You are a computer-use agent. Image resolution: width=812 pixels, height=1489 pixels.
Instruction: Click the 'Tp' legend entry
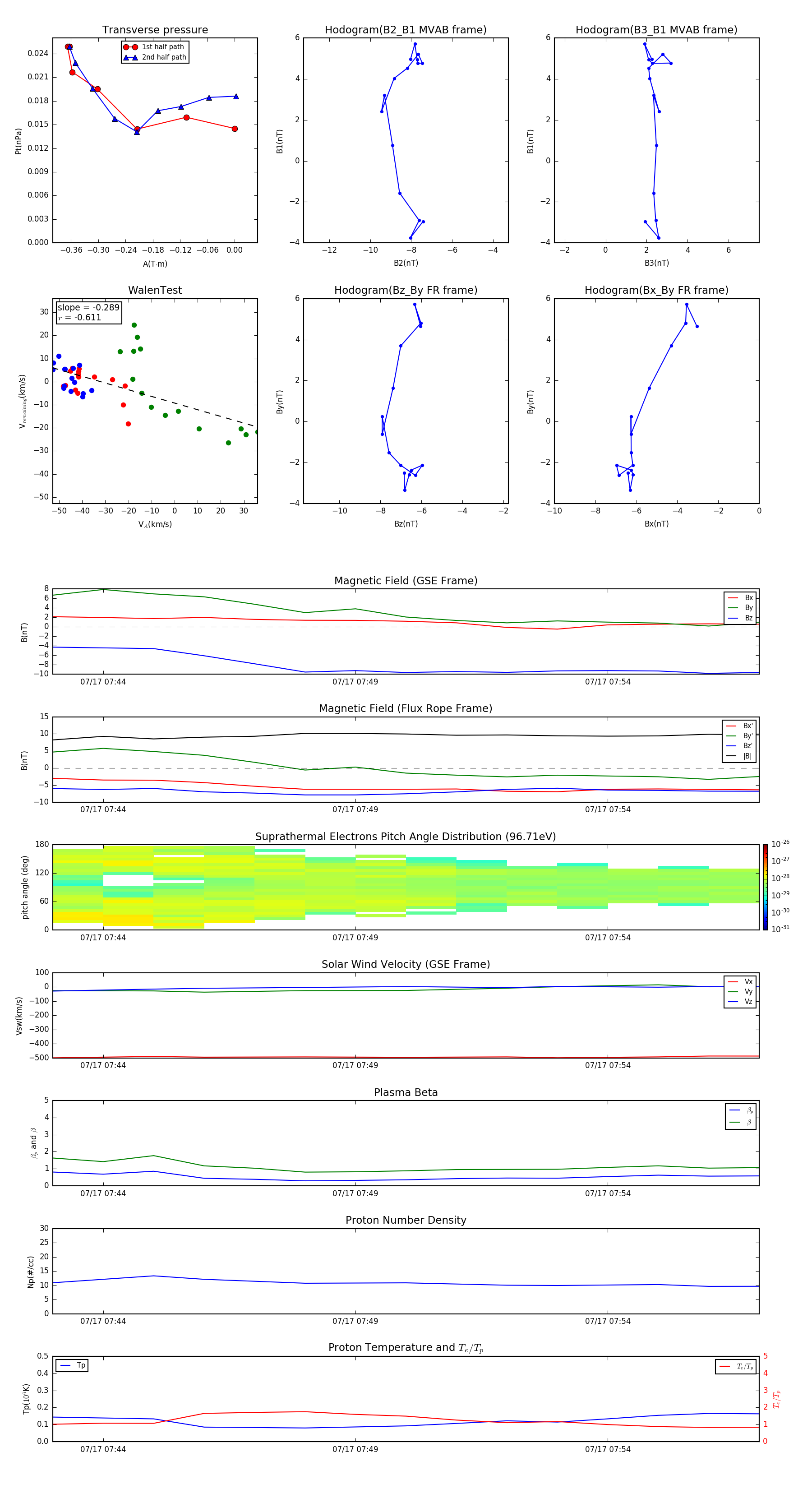coord(72,1366)
